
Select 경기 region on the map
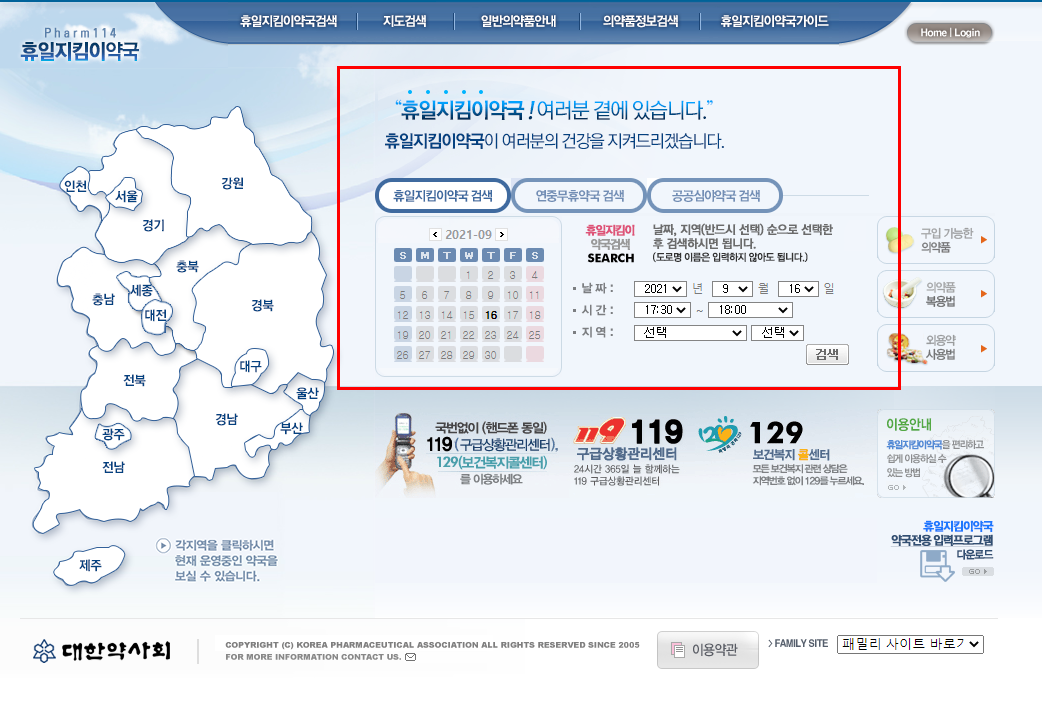[154, 225]
